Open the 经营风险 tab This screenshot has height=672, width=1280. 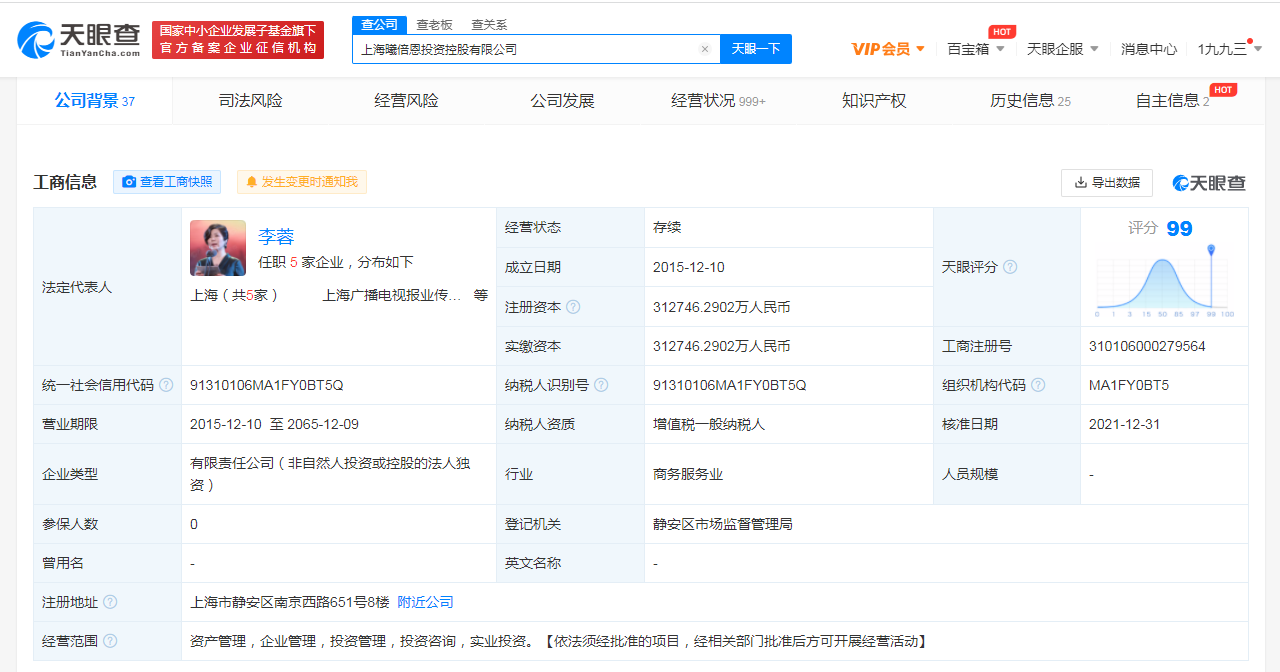tap(407, 101)
